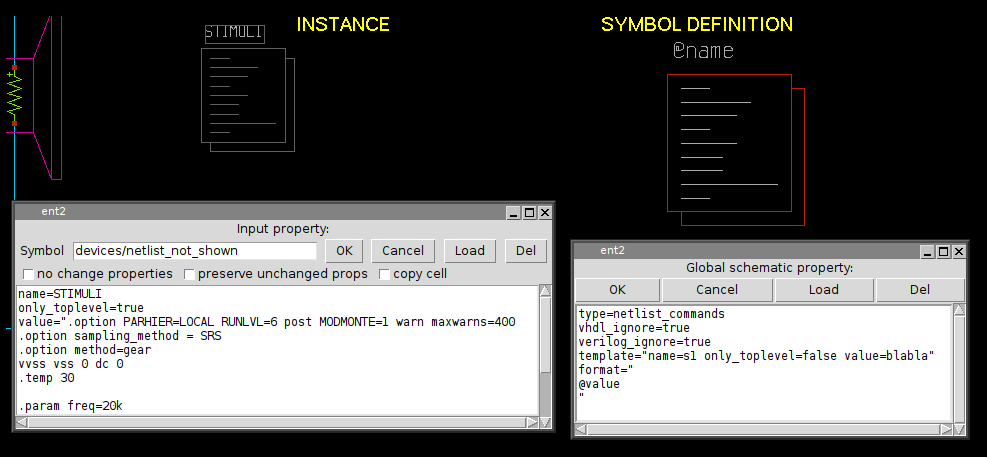Click right arrow of Input property horizontal scrollbar
988x458 pixels.
[x=531, y=422]
